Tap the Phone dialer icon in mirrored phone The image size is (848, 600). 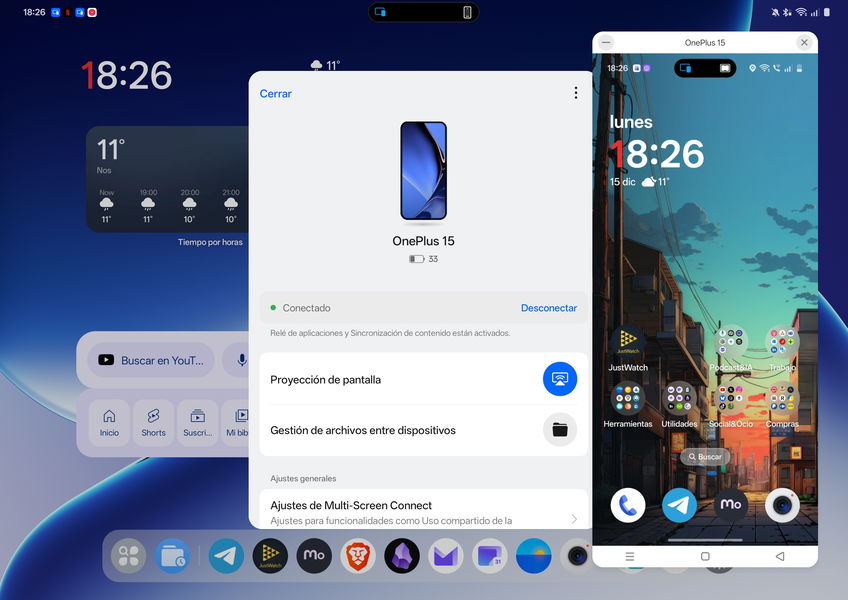click(628, 505)
